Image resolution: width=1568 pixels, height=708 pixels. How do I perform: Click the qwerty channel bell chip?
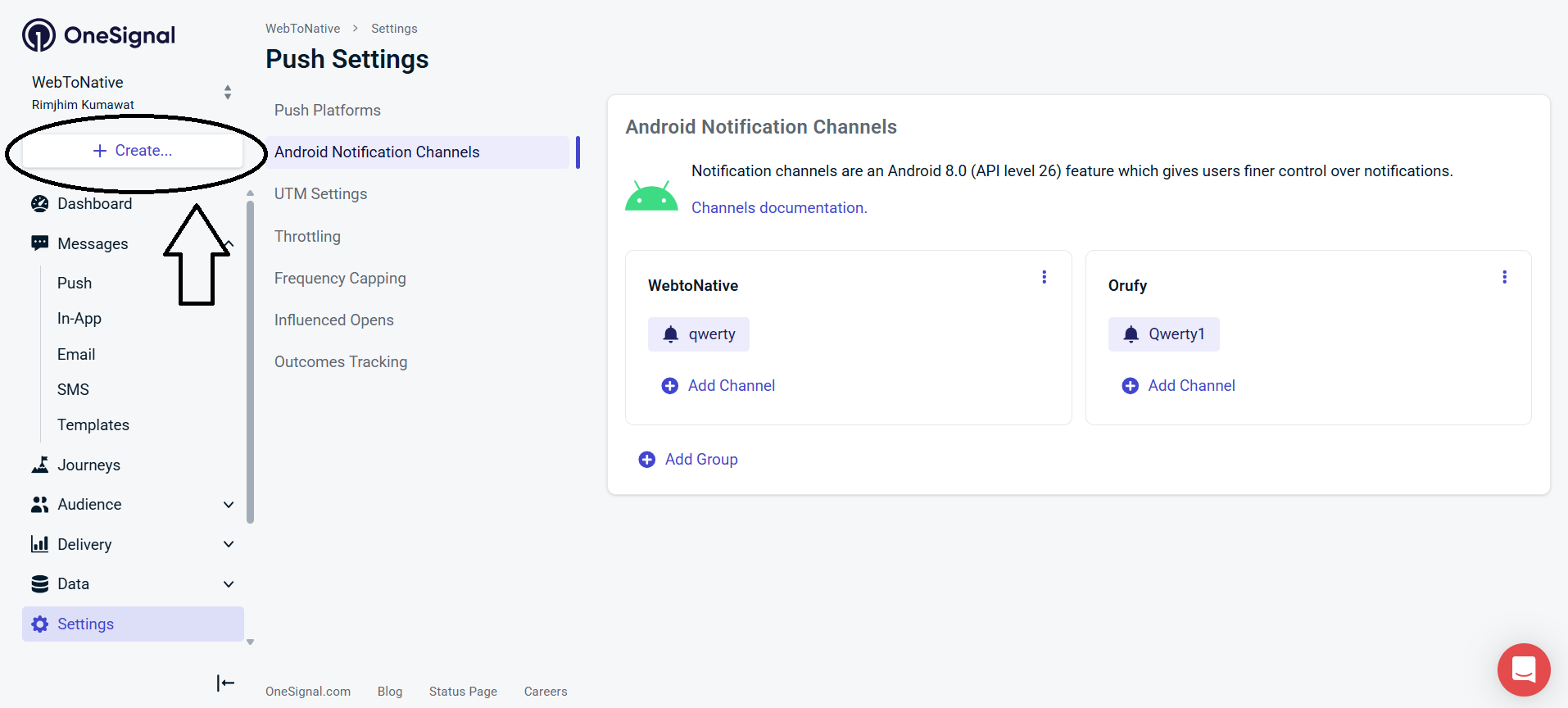[x=698, y=334]
